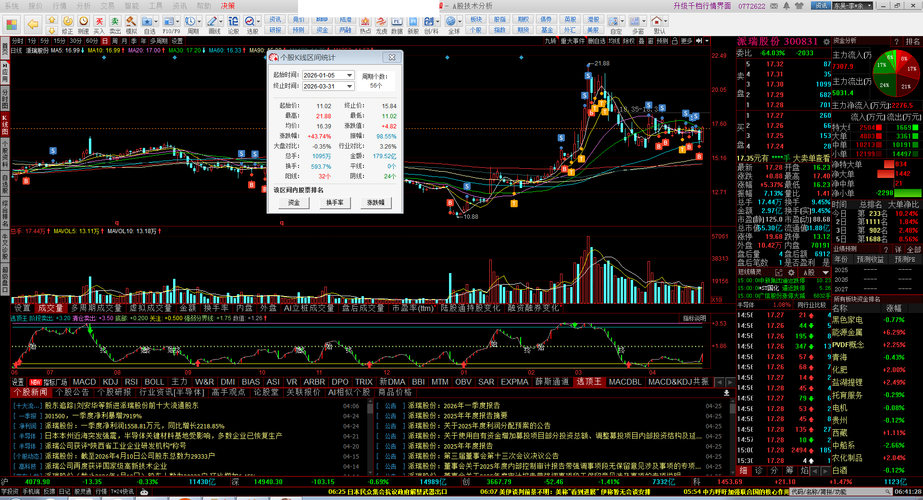Expand the 自选 toolbar dropdown arrow

pyautogui.click(x=157, y=21)
